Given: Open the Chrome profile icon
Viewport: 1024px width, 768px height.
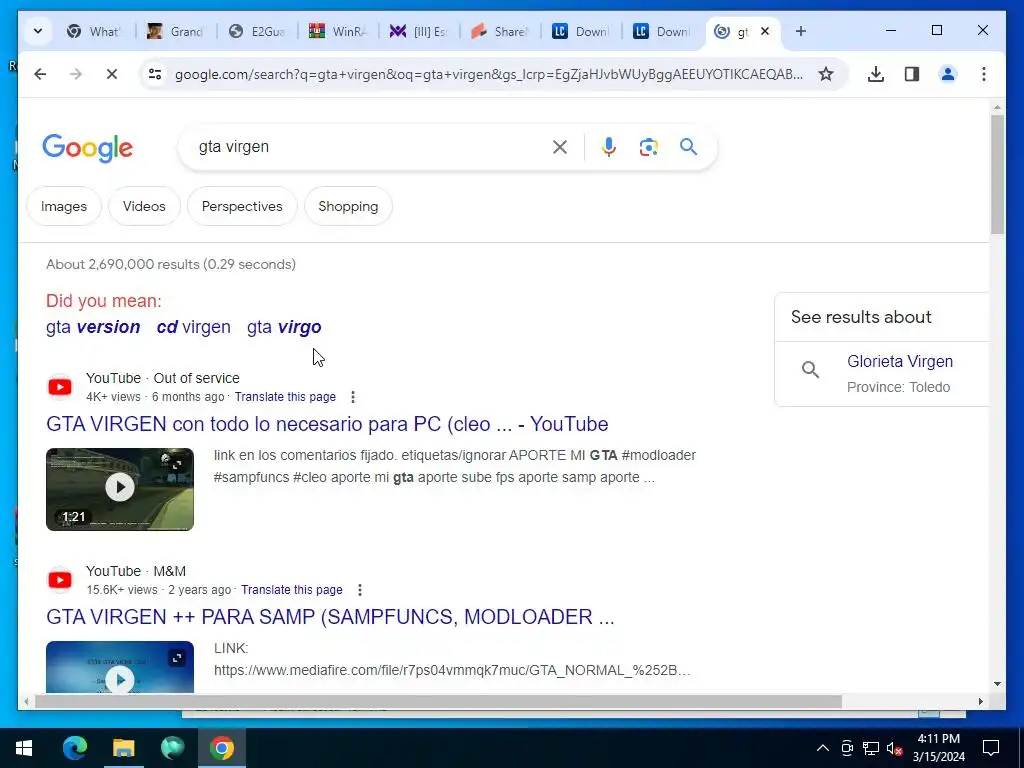Looking at the screenshot, I should (948, 74).
